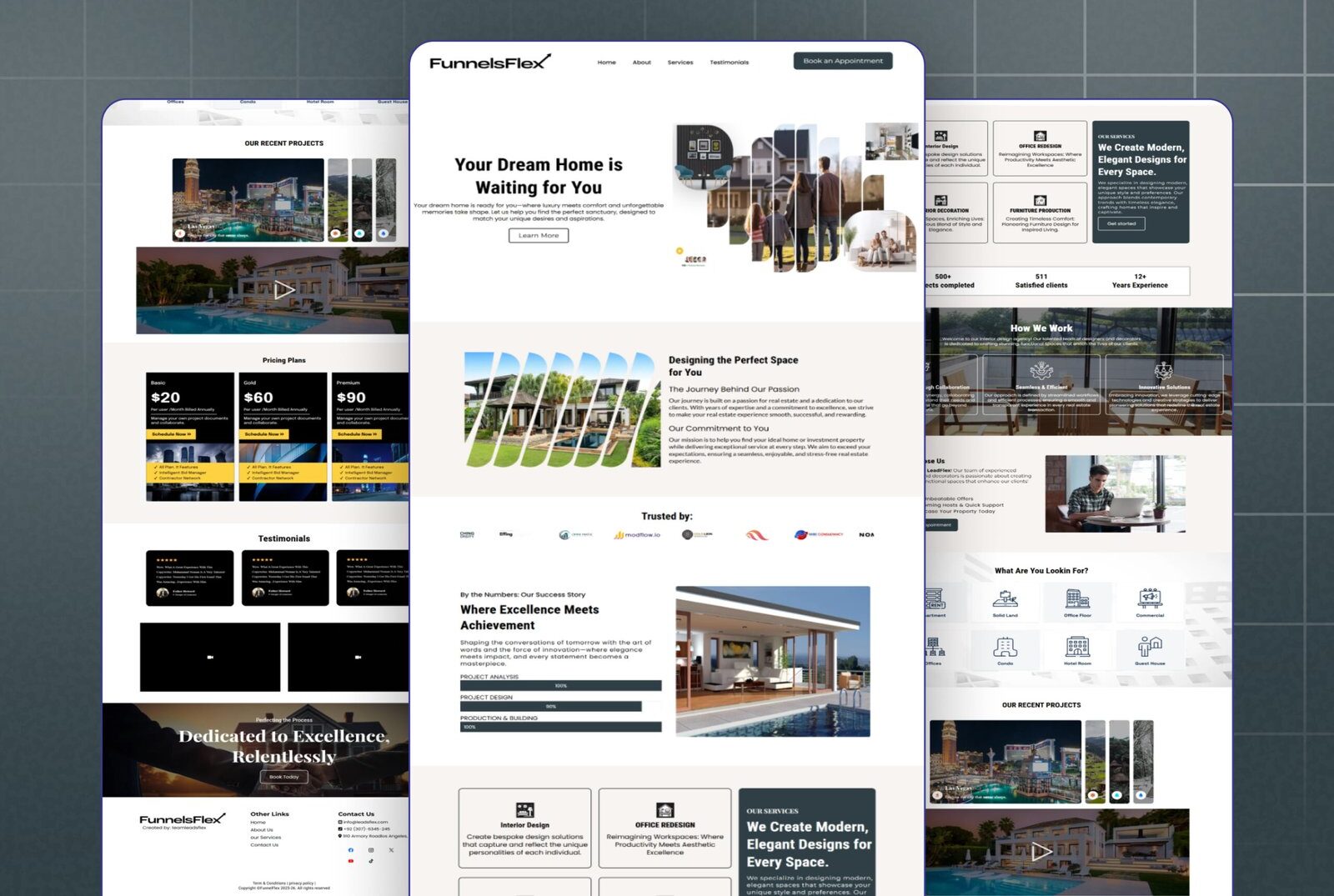Open the Las Vegas project image on left page
The image size is (1334, 896).
coord(248,200)
